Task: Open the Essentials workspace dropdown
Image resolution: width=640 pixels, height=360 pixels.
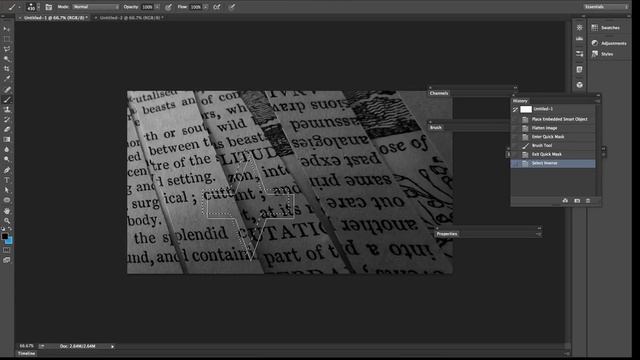Action: (x=606, y=7)
